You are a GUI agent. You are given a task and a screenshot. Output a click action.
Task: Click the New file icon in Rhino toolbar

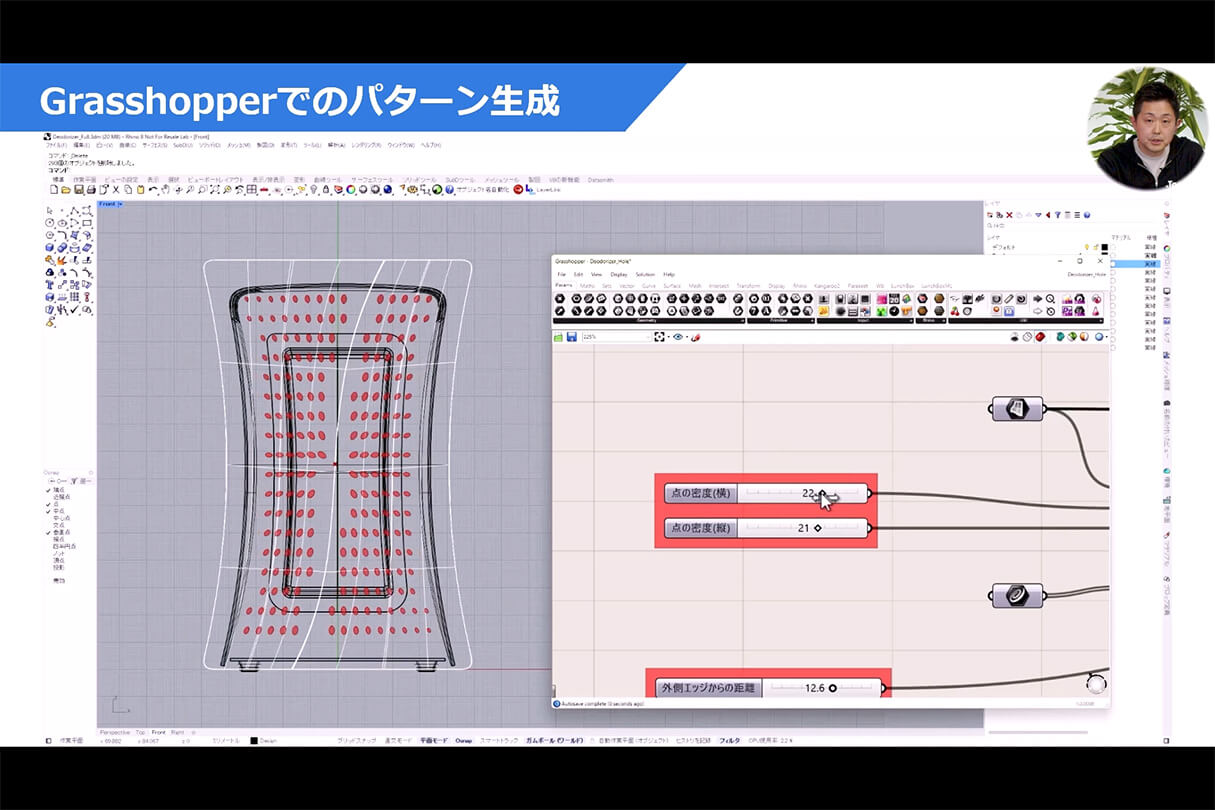[53, 189]
